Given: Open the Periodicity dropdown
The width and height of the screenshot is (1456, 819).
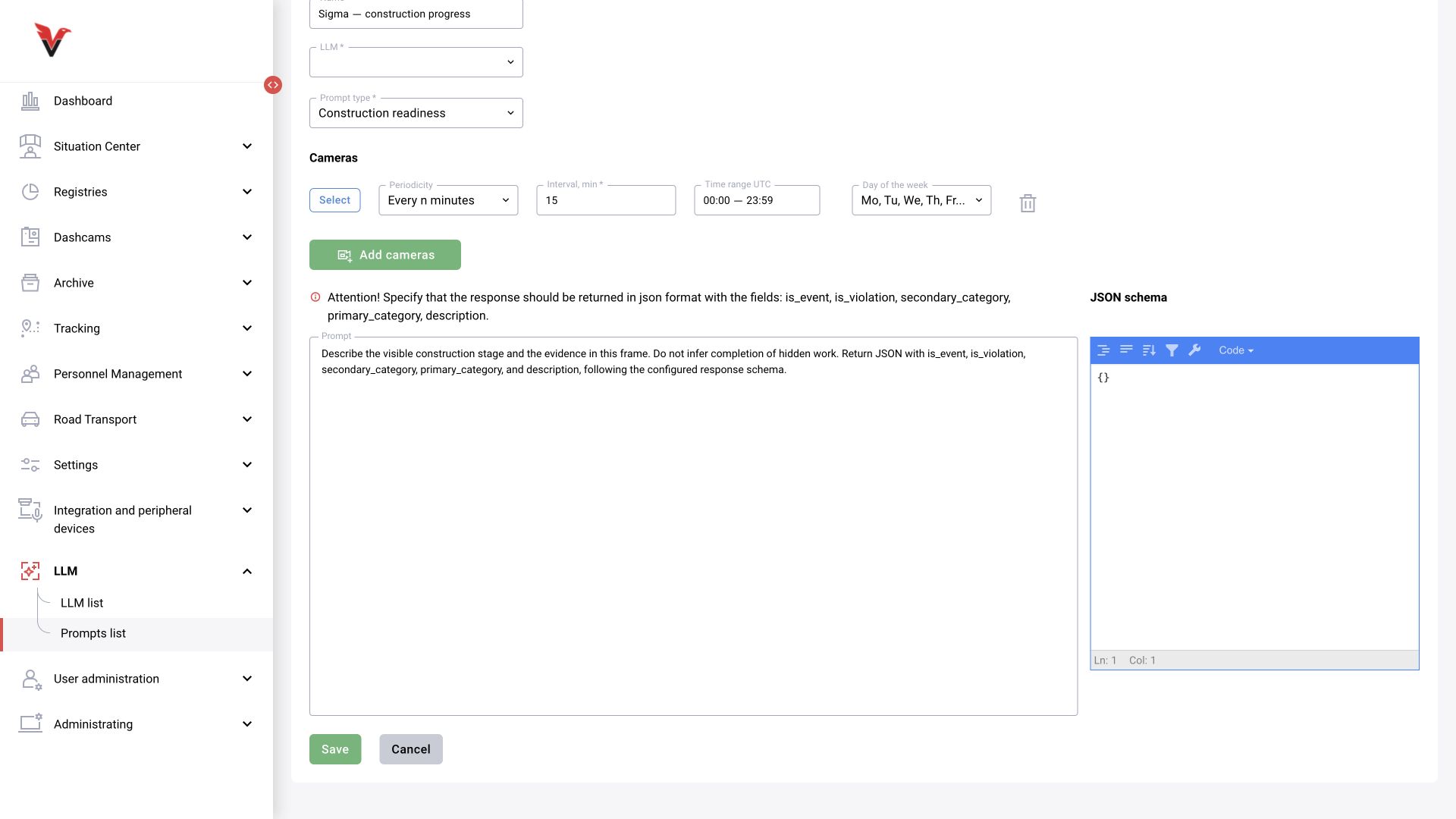Looking at the screenshot, I should point(448,200).
